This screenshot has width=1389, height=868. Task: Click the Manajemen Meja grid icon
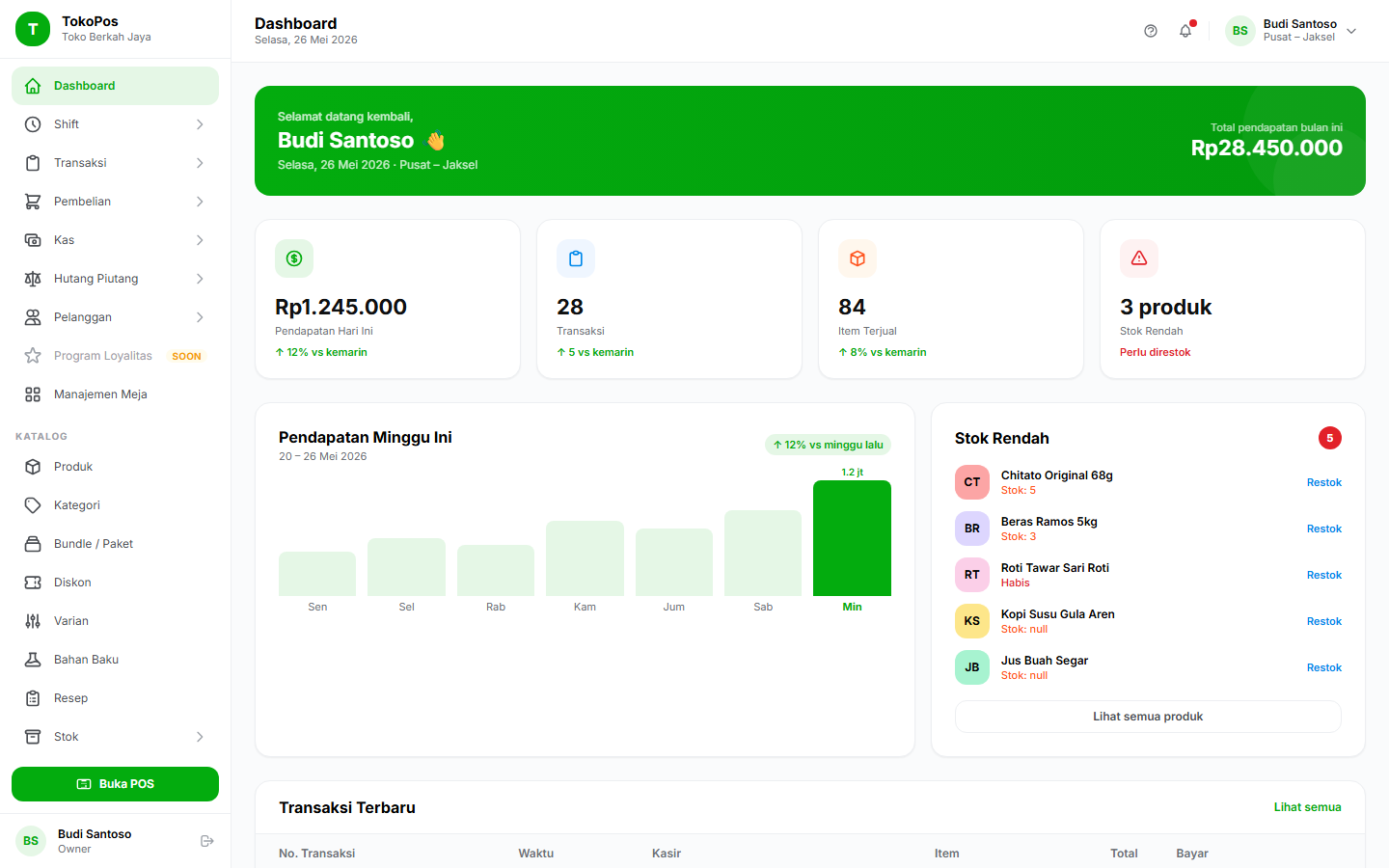33,394
